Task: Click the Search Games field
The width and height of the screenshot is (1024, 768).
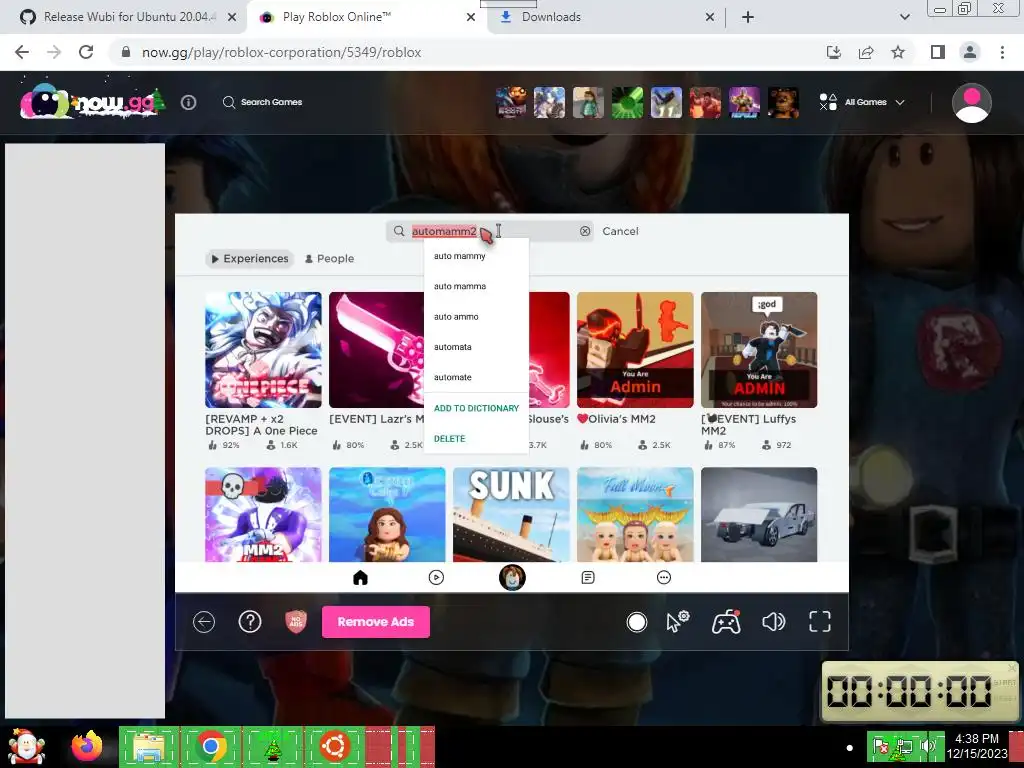Action: click(263, 103)
